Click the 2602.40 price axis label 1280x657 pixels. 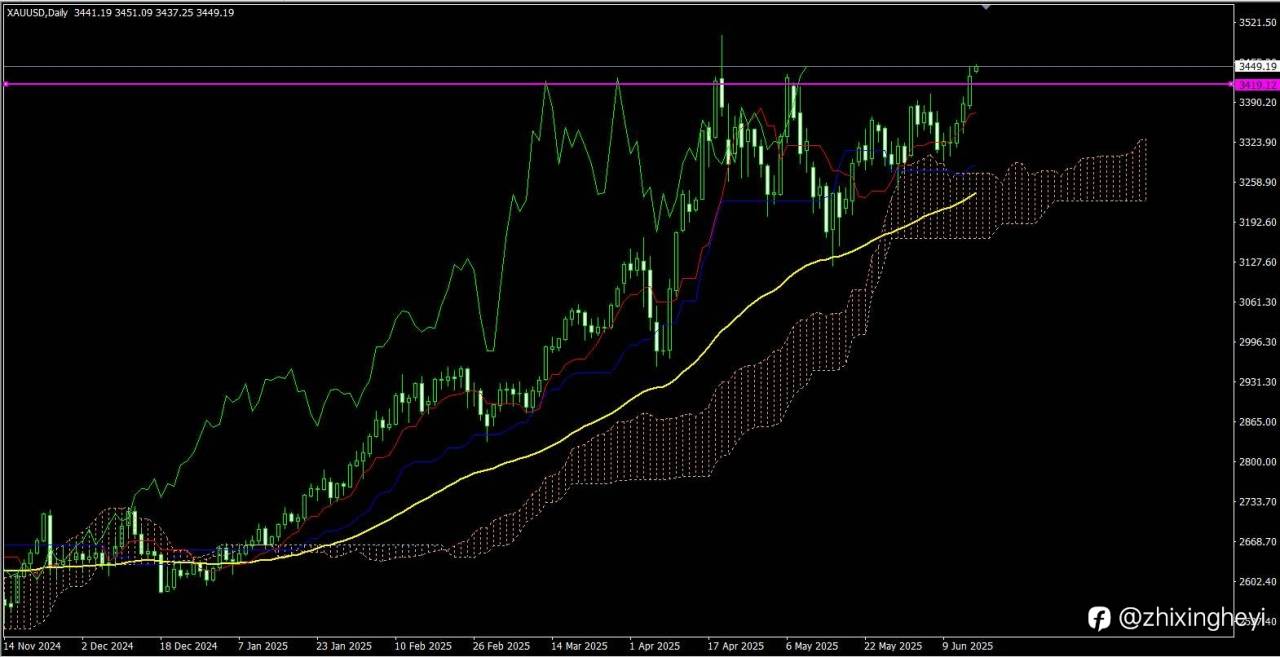(1257, 582)
